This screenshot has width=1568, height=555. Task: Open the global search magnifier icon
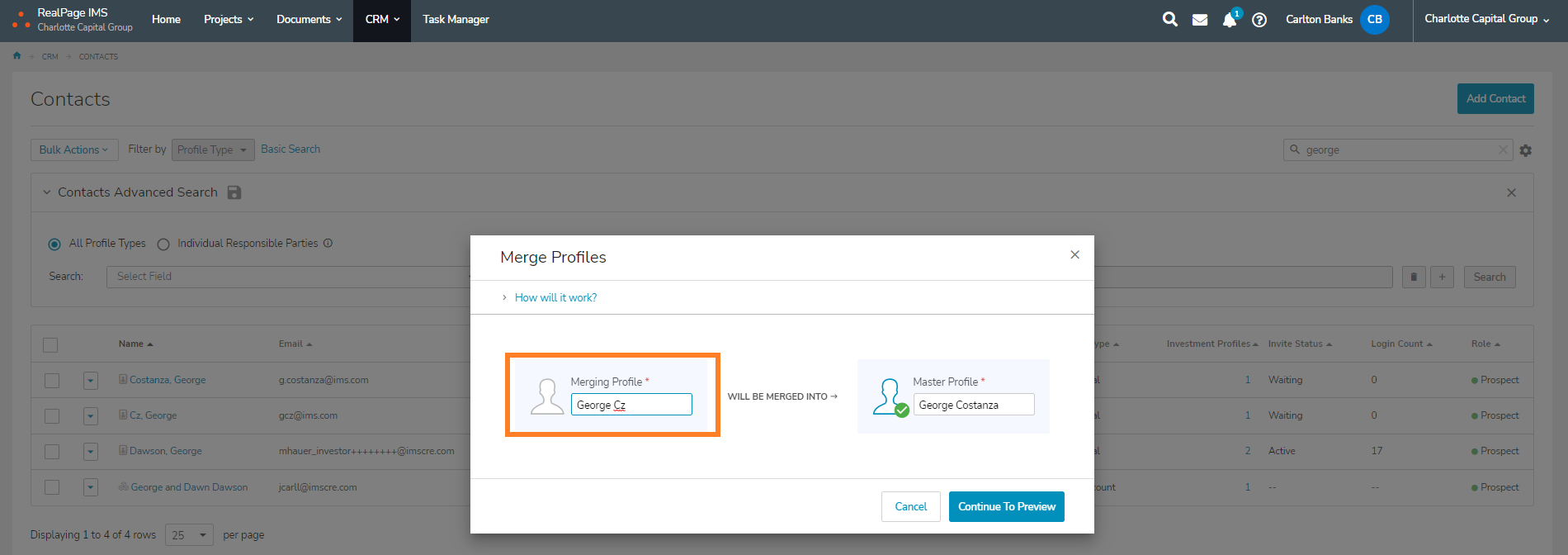coord(1169,19)
